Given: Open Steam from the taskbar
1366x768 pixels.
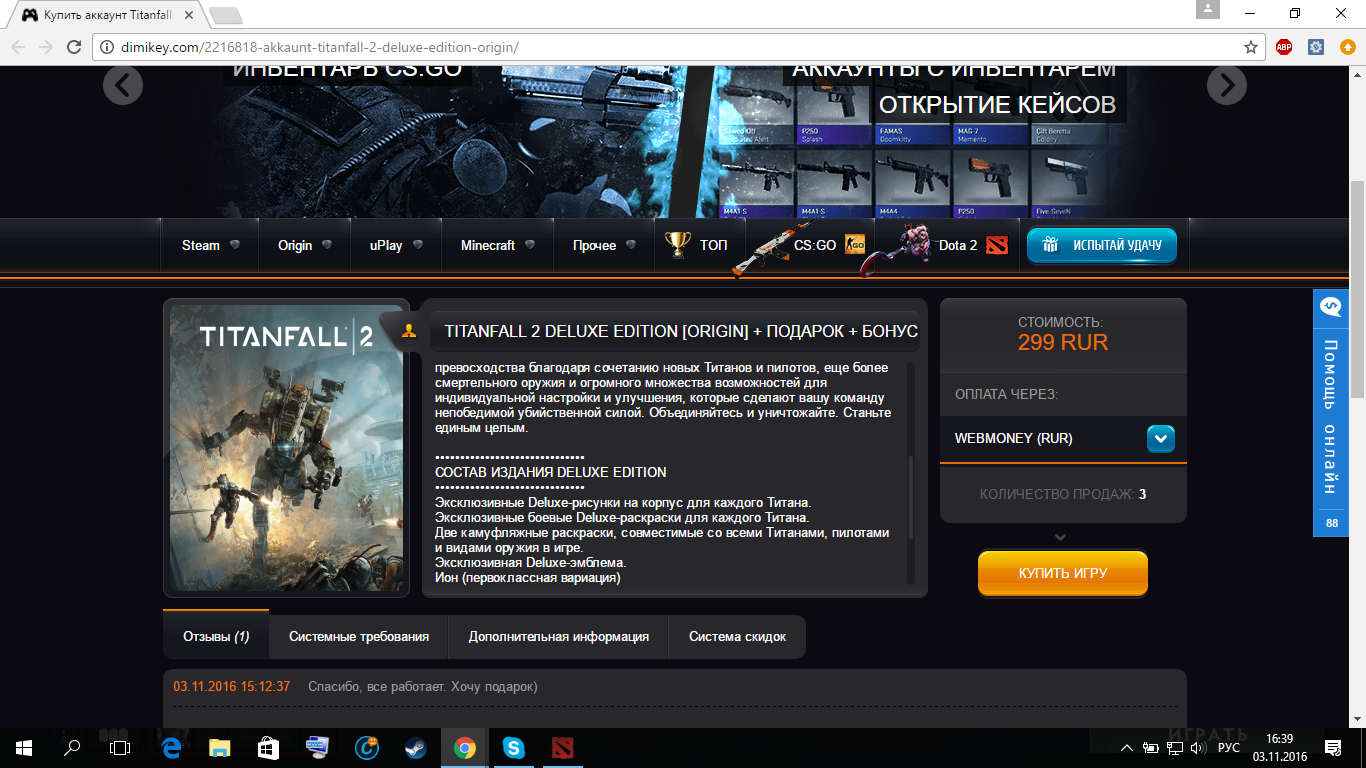Looking at the screenshot, I should 415,747.
